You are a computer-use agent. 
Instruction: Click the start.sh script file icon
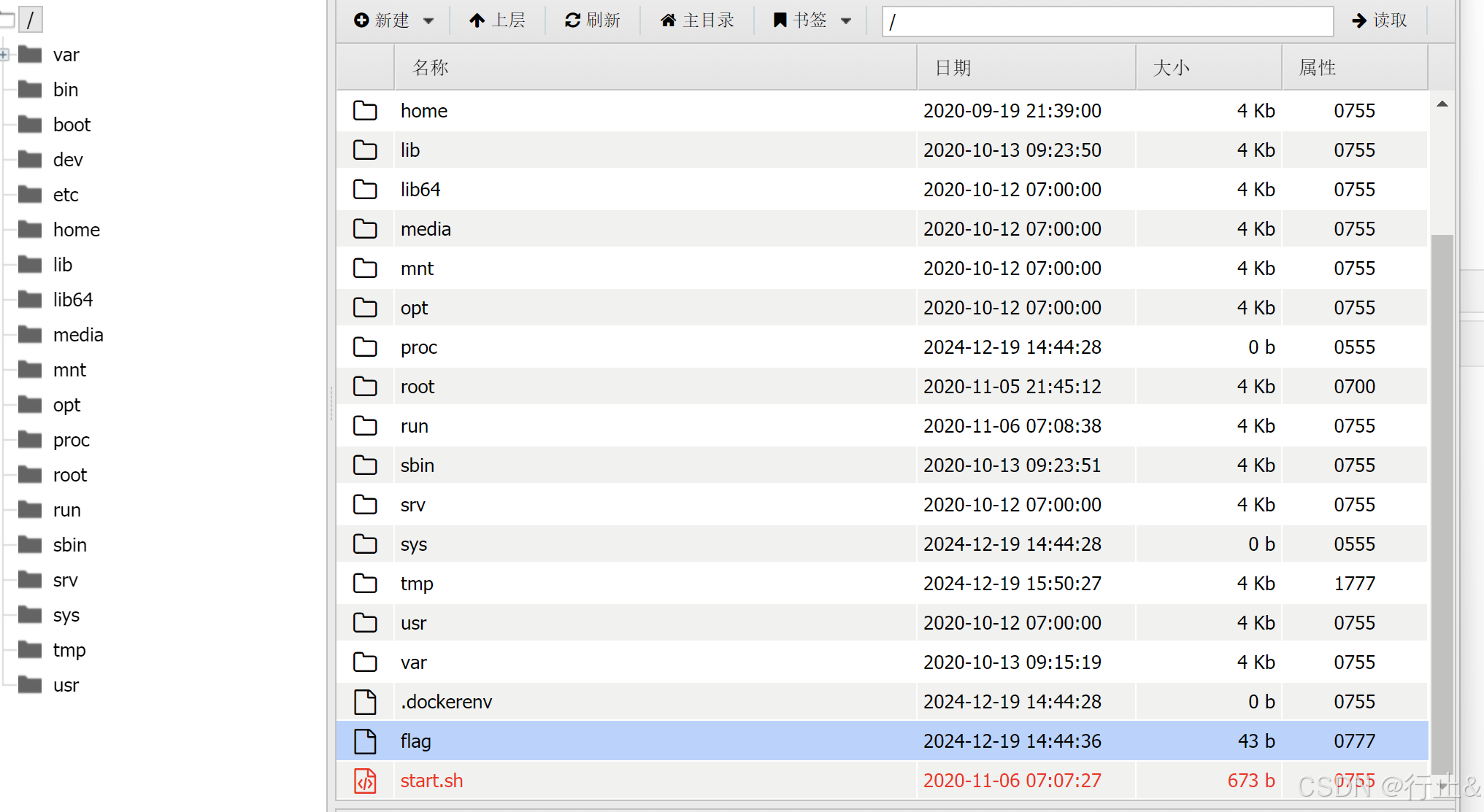365,781
